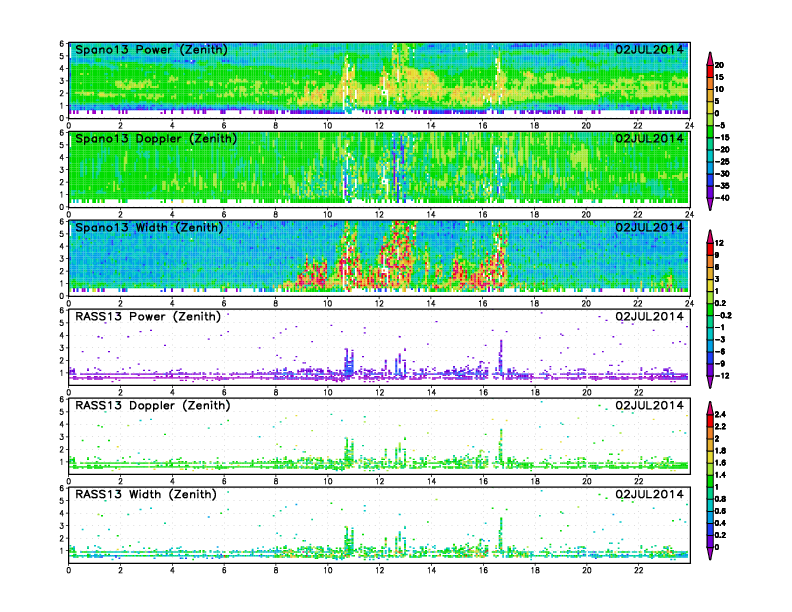
Task: Click the purple bottom arrow of the middle color bar
Action: tap(710, 382)
